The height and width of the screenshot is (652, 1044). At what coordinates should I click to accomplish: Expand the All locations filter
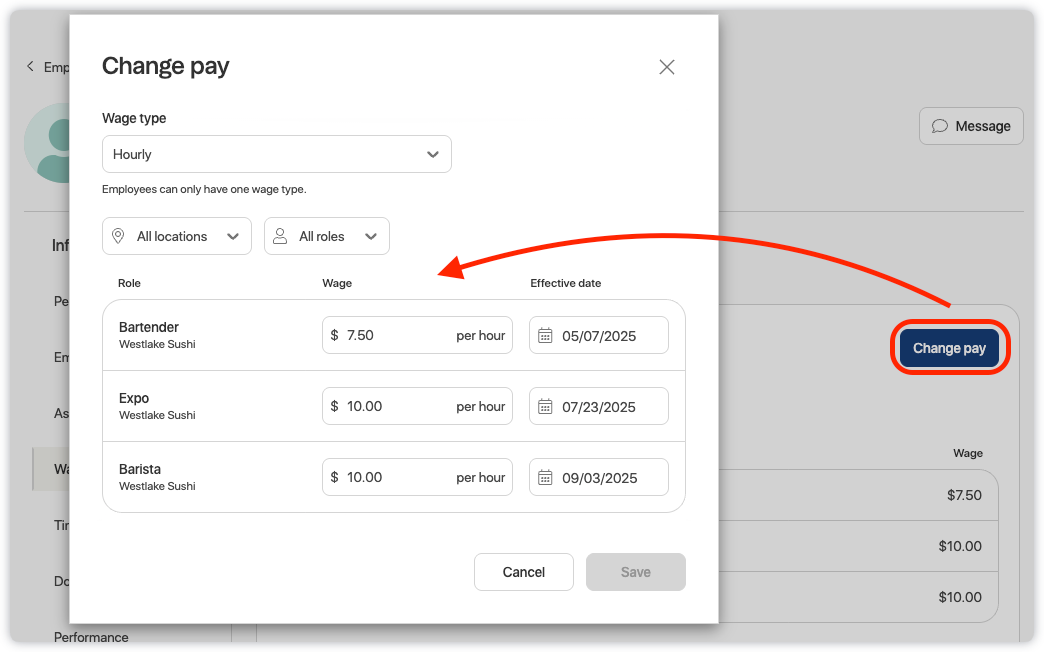177,236
